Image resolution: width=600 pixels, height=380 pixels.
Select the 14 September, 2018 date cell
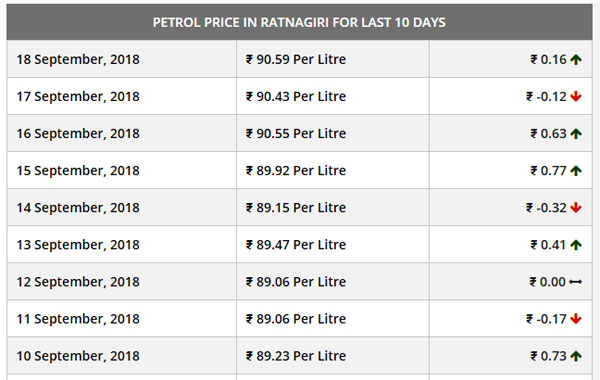tap(122, 207)
